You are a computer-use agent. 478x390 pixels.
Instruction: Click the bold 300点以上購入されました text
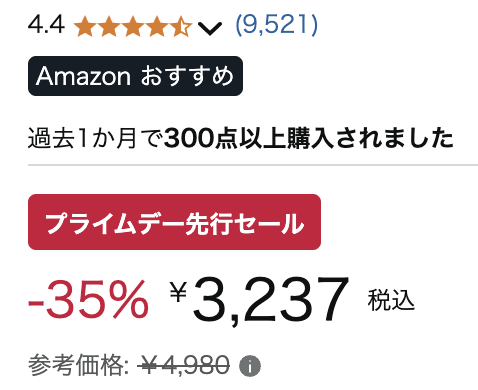[309, 138]
